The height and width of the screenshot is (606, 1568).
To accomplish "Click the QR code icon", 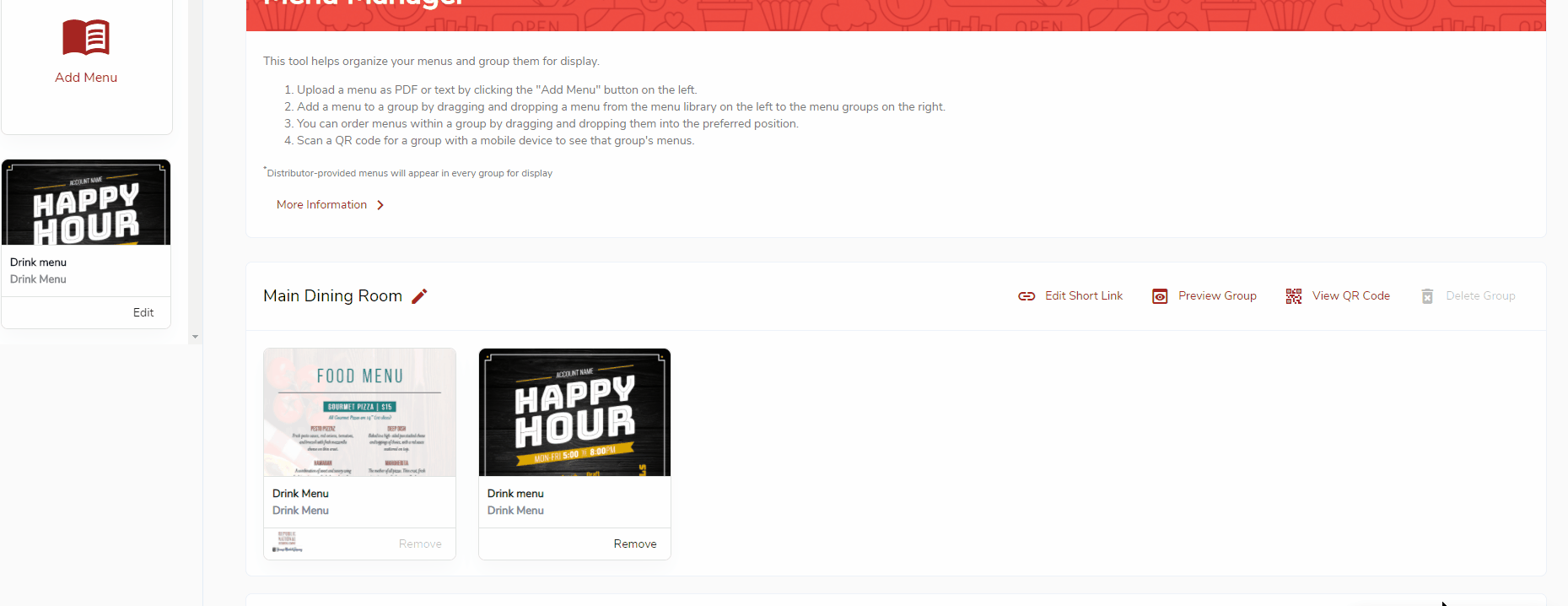I will [1293, 296].
